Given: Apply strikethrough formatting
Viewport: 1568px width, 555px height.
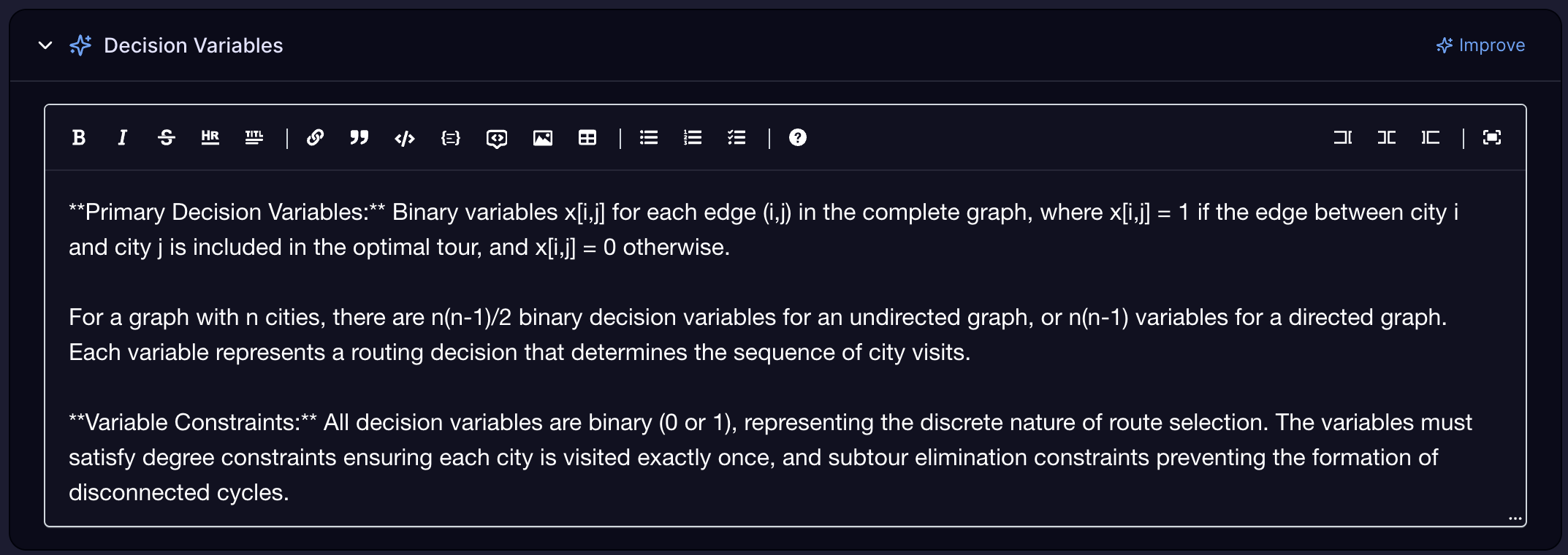Looking at the screenshot, I should tap(166, 138).
